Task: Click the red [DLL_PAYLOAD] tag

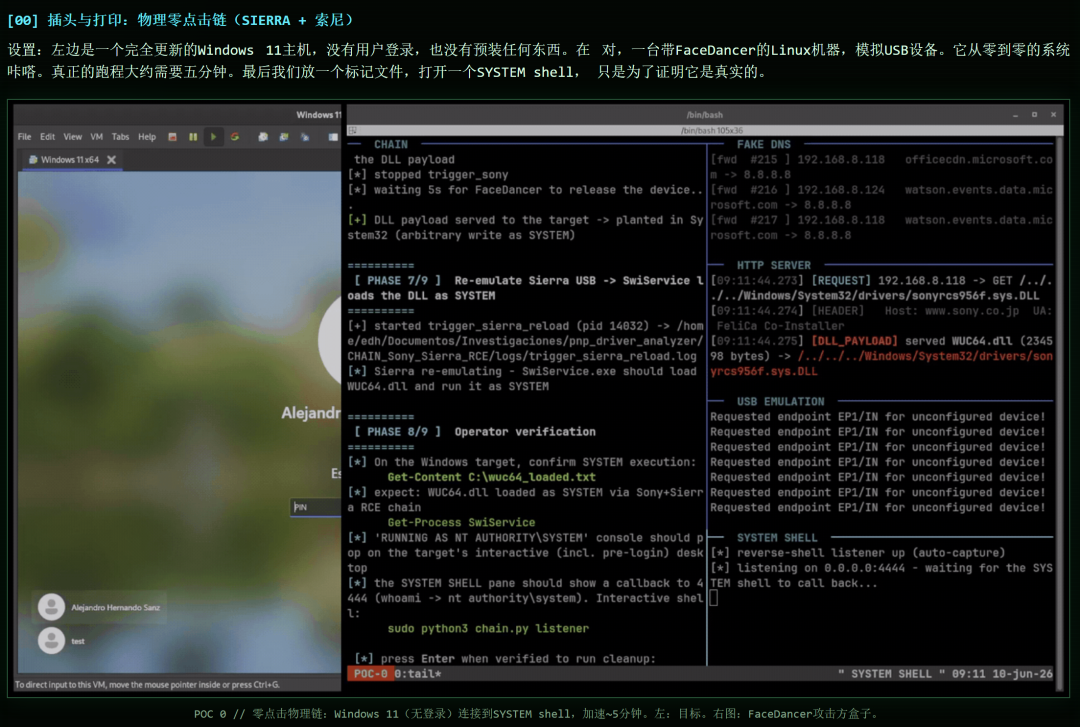Action: [x=854, y=341]
